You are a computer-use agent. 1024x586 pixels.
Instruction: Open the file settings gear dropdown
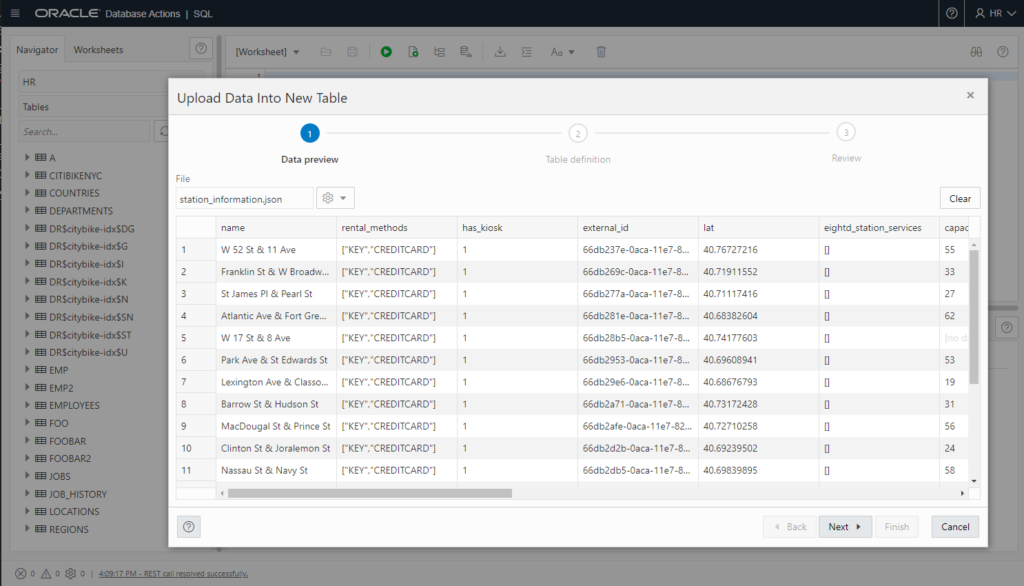pos(335,198)
